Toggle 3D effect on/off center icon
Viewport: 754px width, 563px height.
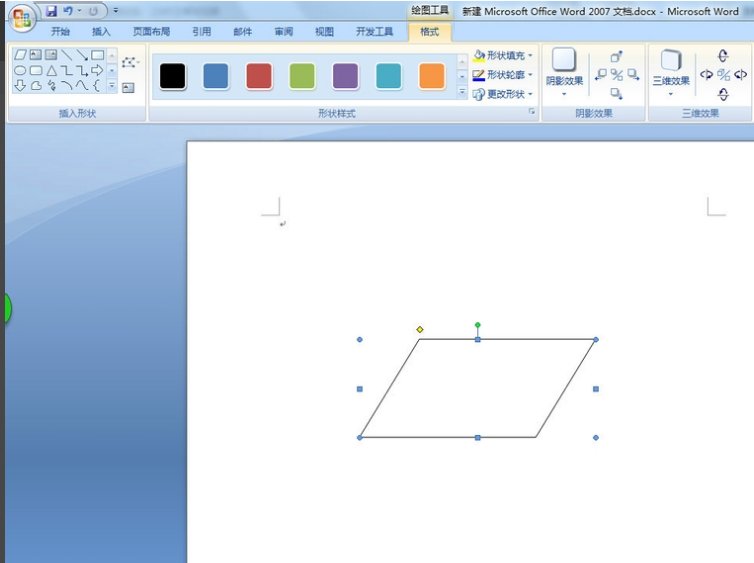tap(723, 75)
